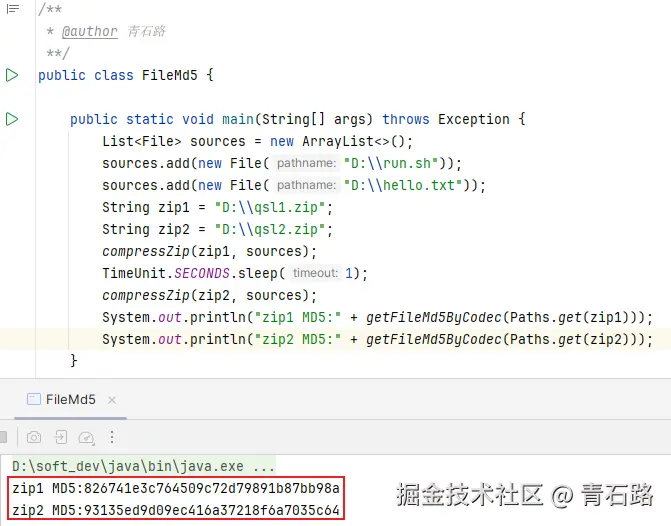Image resolution: width=671 pixels, height=526 pixels.
Task: Click the List<File> sources declaration
Action: (x=174, y=142)
